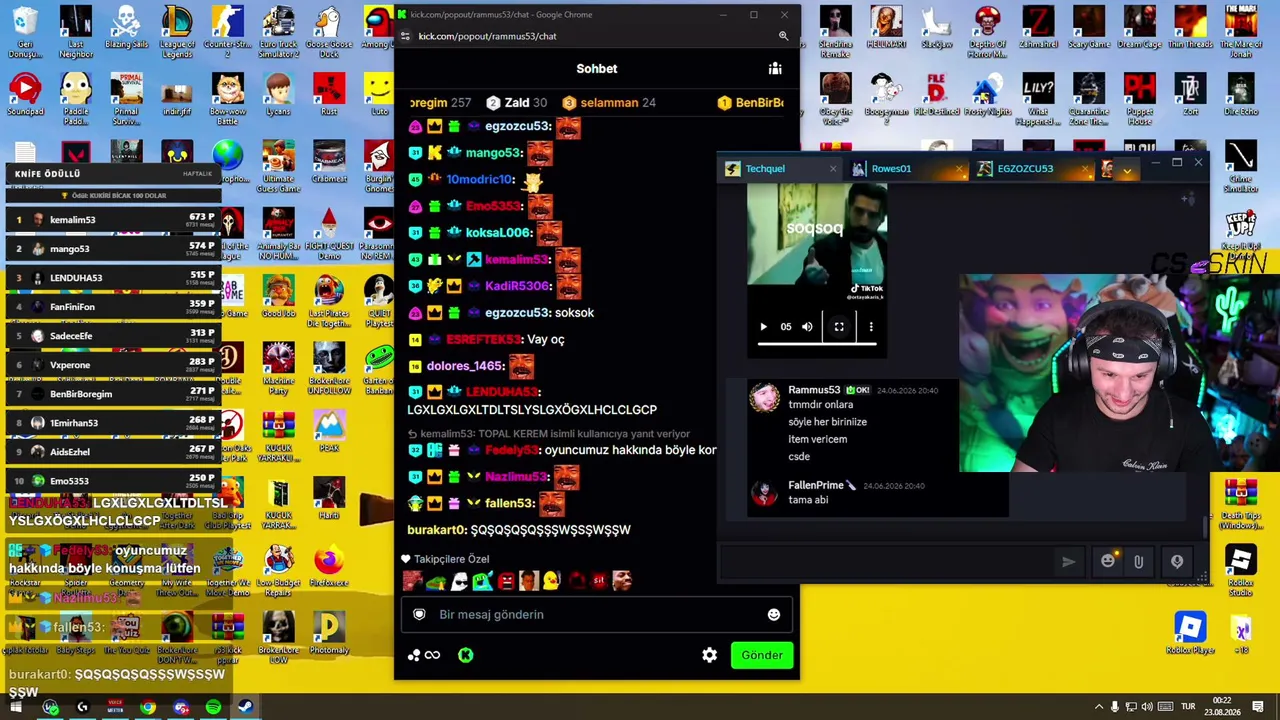This screenshot has height=720, width=1280.
Task: Switch to the EGZOZCU53 chat tab
Action: point(1025,169)
